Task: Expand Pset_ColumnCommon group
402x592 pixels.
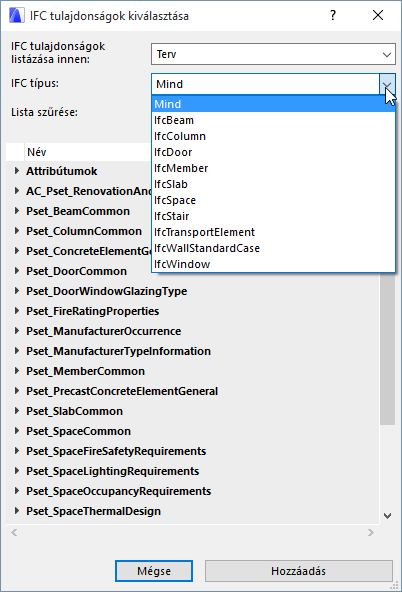Action: [17, 231]
